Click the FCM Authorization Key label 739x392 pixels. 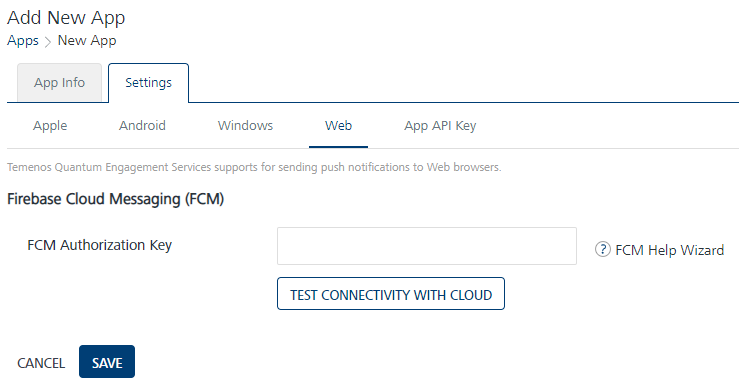tap(99, 245)
